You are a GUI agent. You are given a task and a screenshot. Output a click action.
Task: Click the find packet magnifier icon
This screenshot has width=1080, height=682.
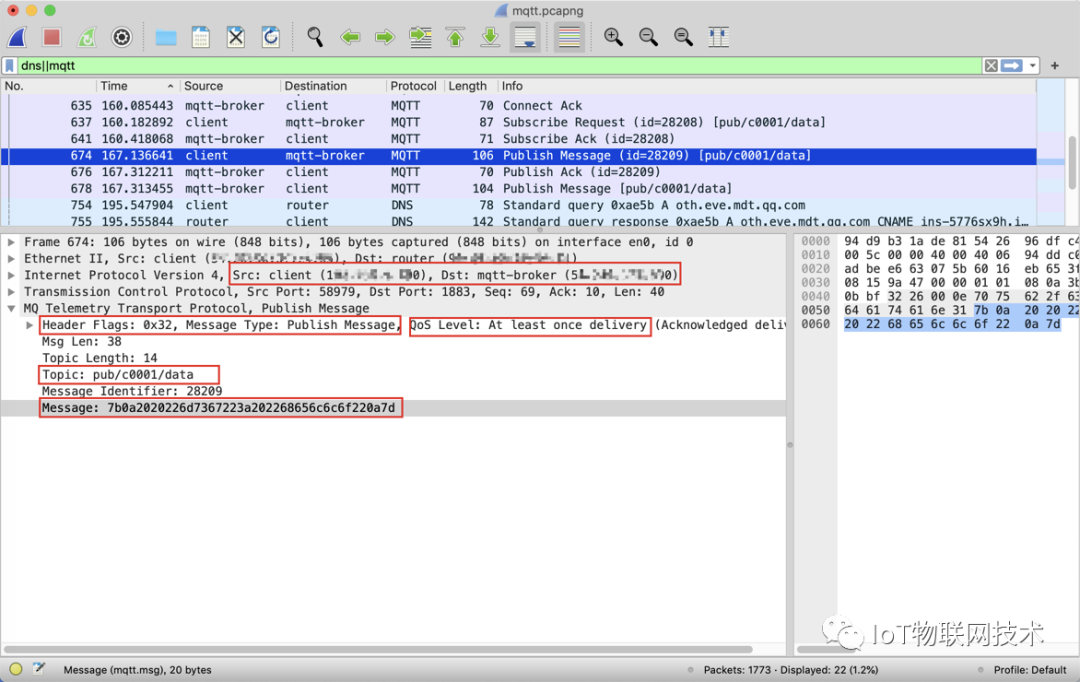pyautogui.click(x=315, y=37)
